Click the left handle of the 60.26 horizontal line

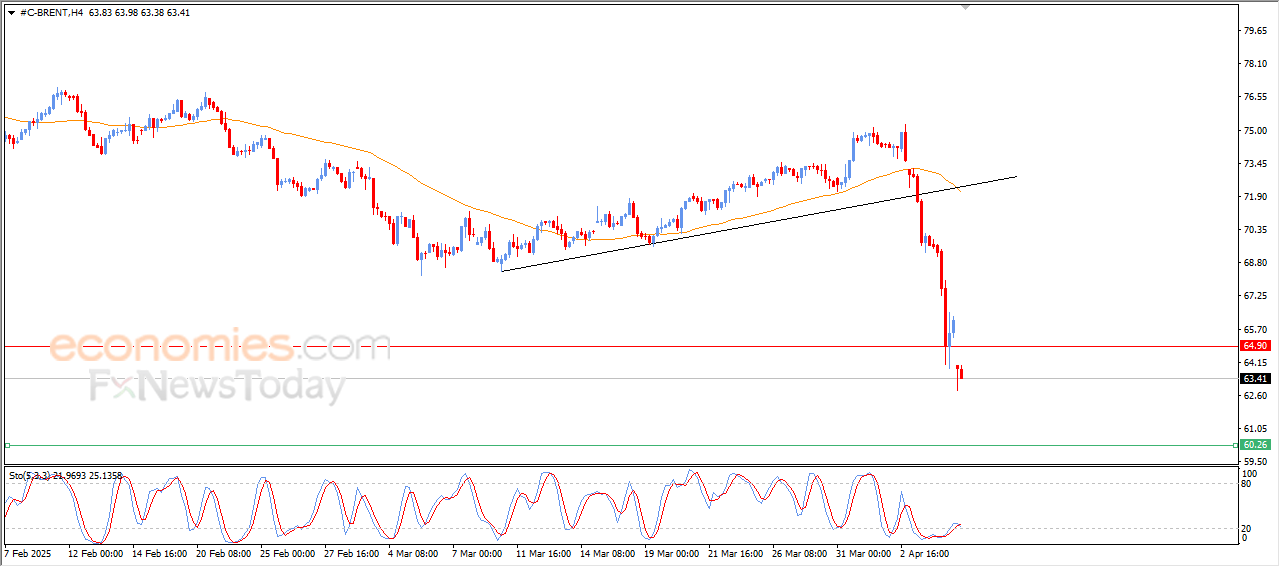pyautogui.click(x=7, y=445)
